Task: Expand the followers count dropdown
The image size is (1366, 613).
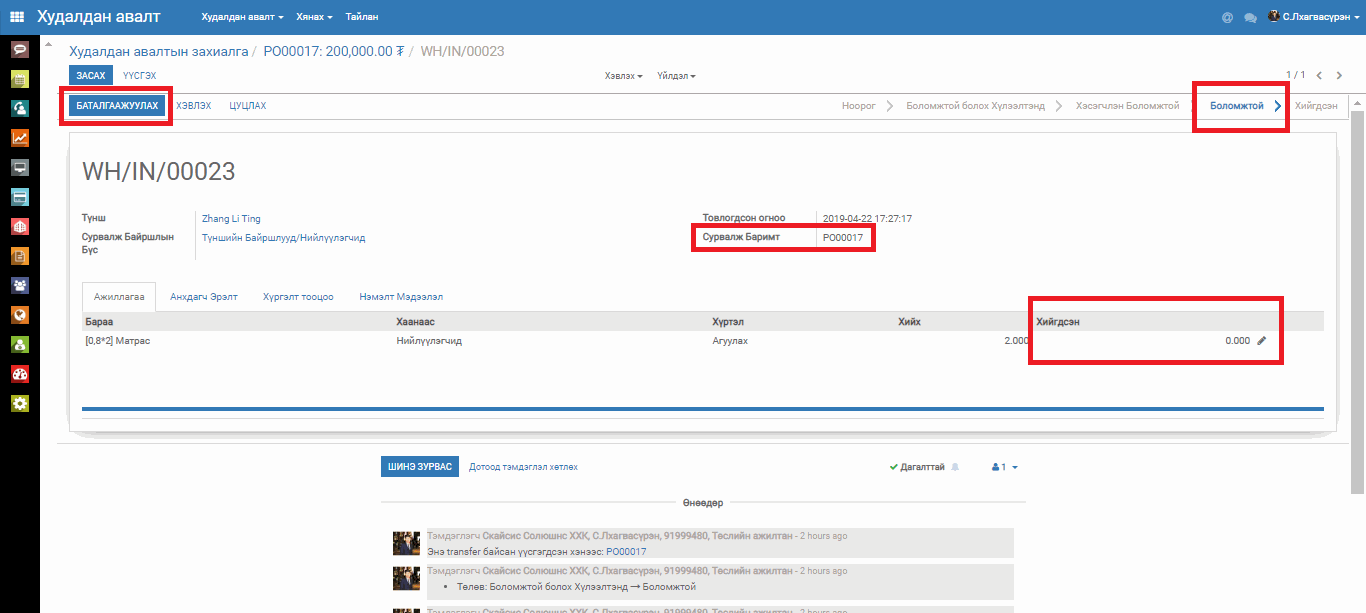Action: click(x=1004, y=467)
